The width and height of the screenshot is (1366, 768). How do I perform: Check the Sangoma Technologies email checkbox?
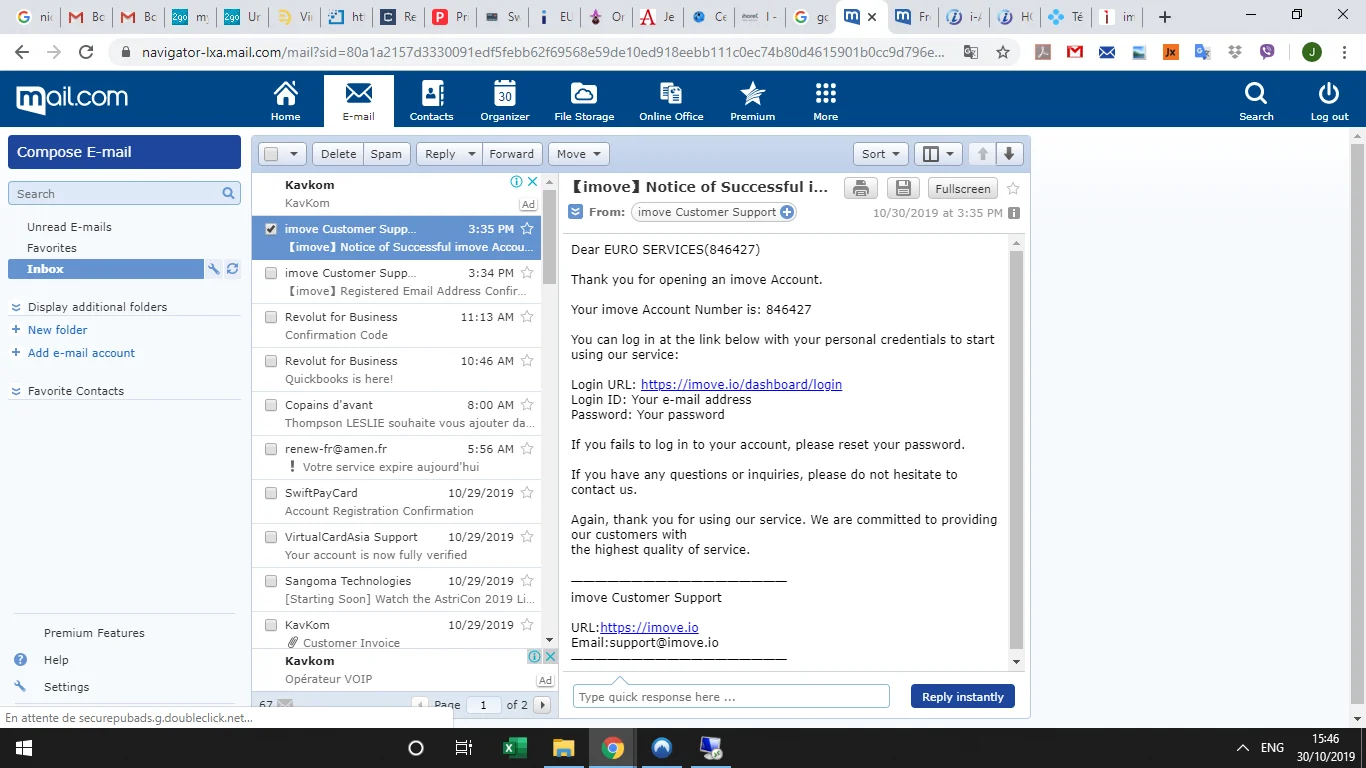click(x=271, y=581)
